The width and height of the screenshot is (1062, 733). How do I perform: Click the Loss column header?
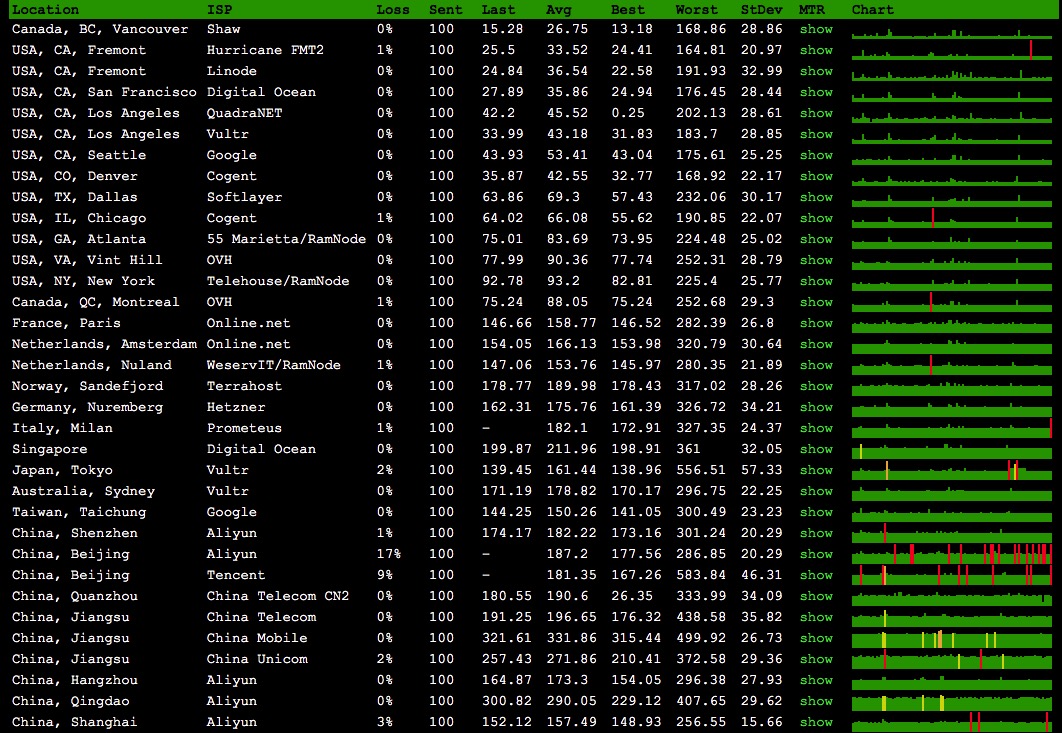pyautogui.click(x=393, y=9)
